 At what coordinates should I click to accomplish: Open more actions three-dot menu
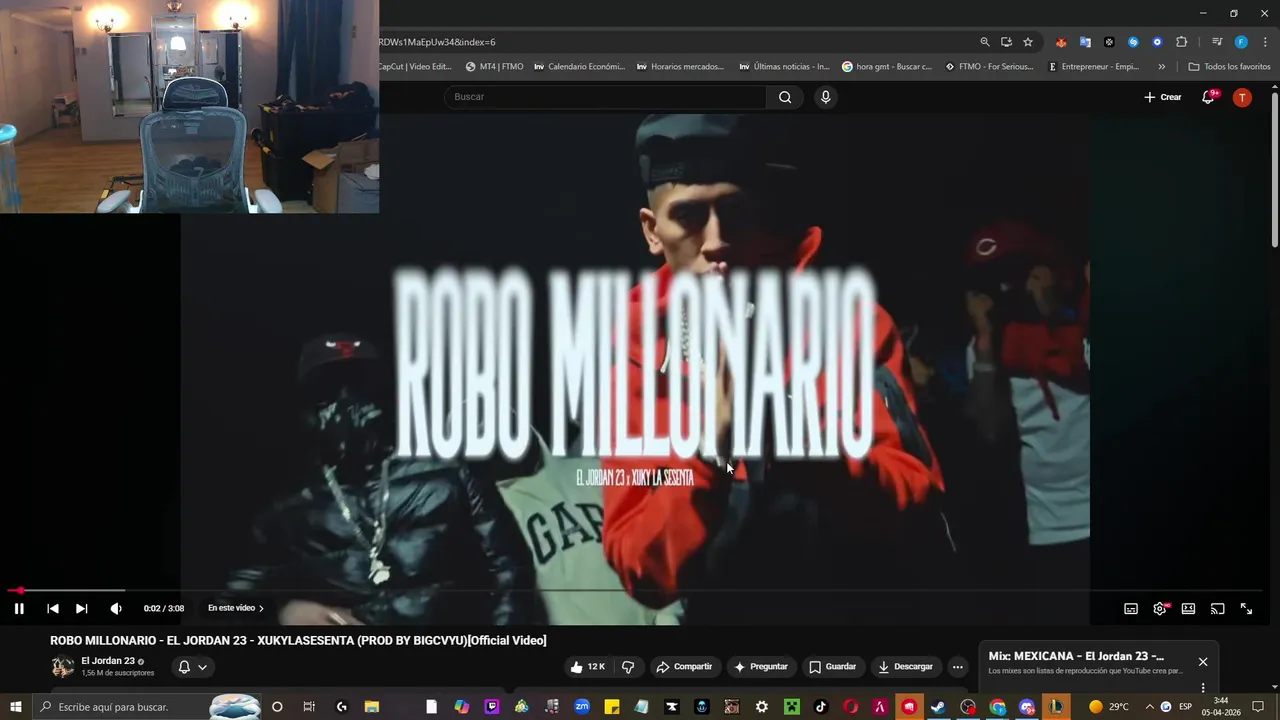point(958,667)
